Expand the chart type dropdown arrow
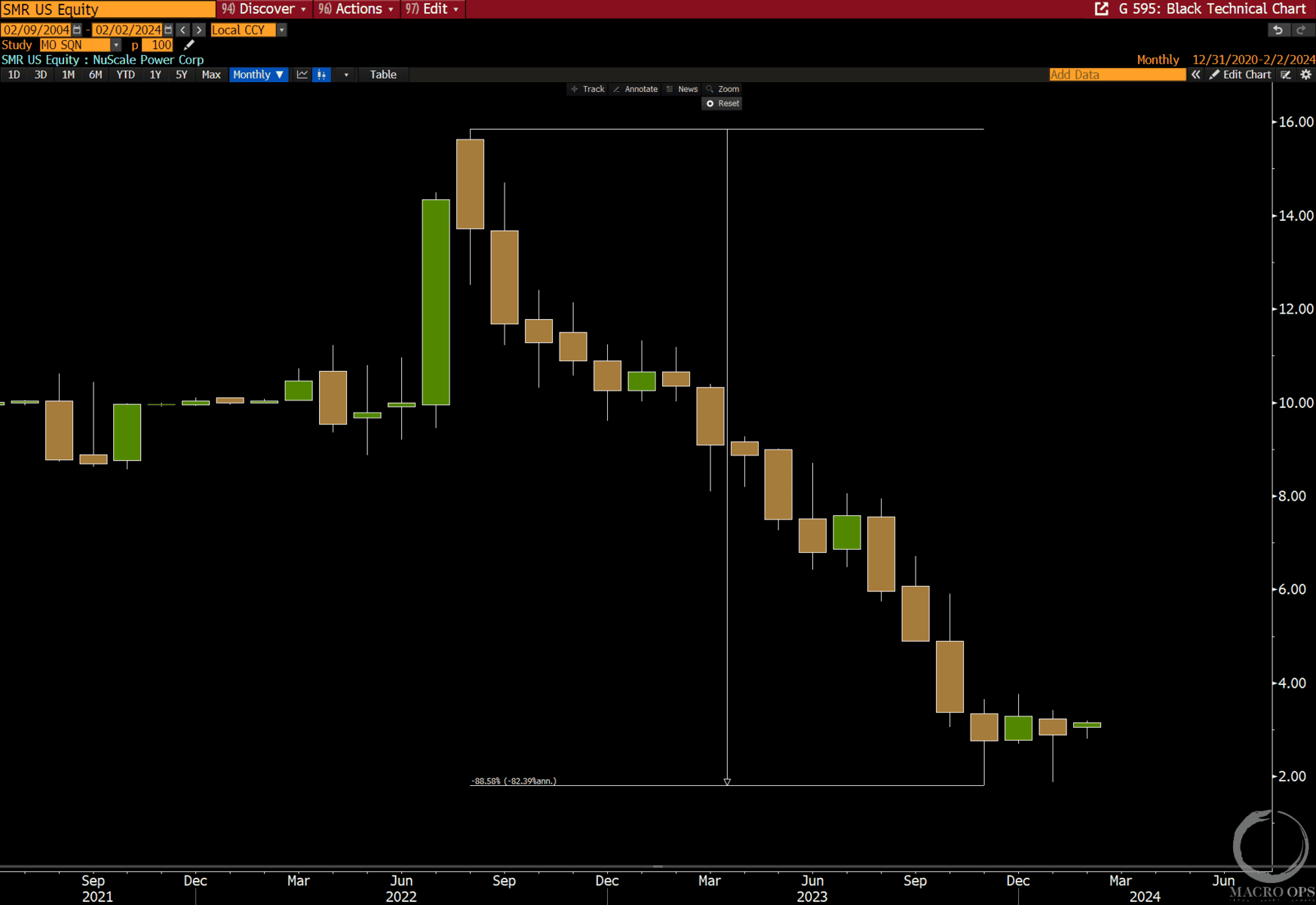 point(346,75)
